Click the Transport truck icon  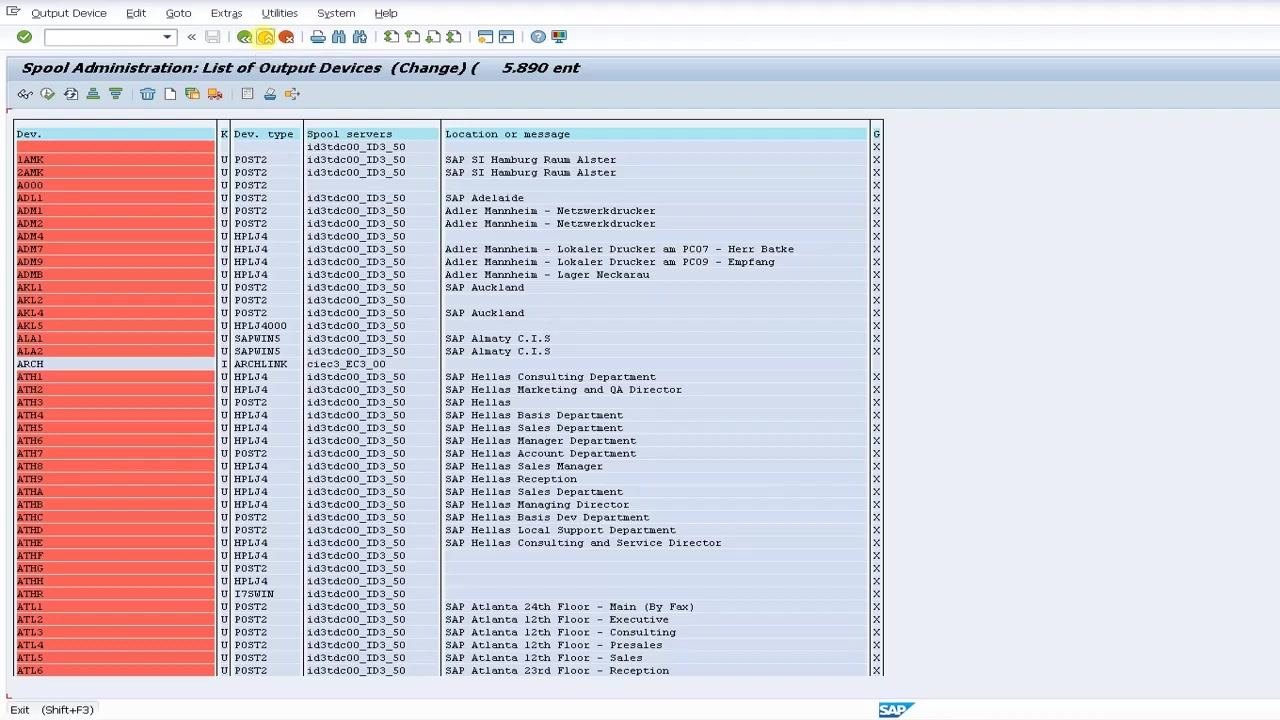click(215, 94)
